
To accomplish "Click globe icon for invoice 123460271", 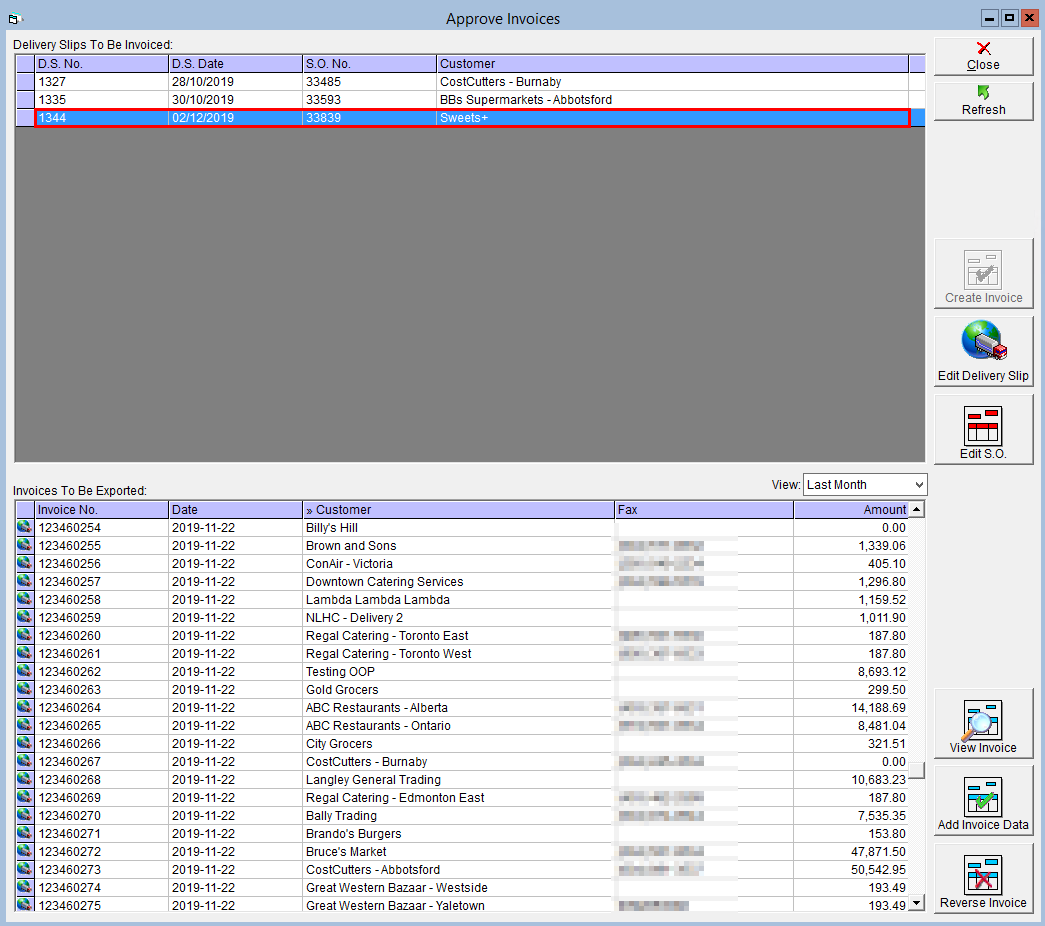I will [25, 833].
